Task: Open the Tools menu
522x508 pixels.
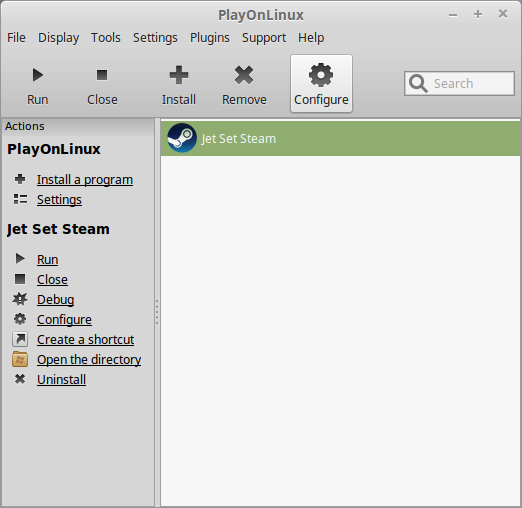Action: click(x=106, y=38)
